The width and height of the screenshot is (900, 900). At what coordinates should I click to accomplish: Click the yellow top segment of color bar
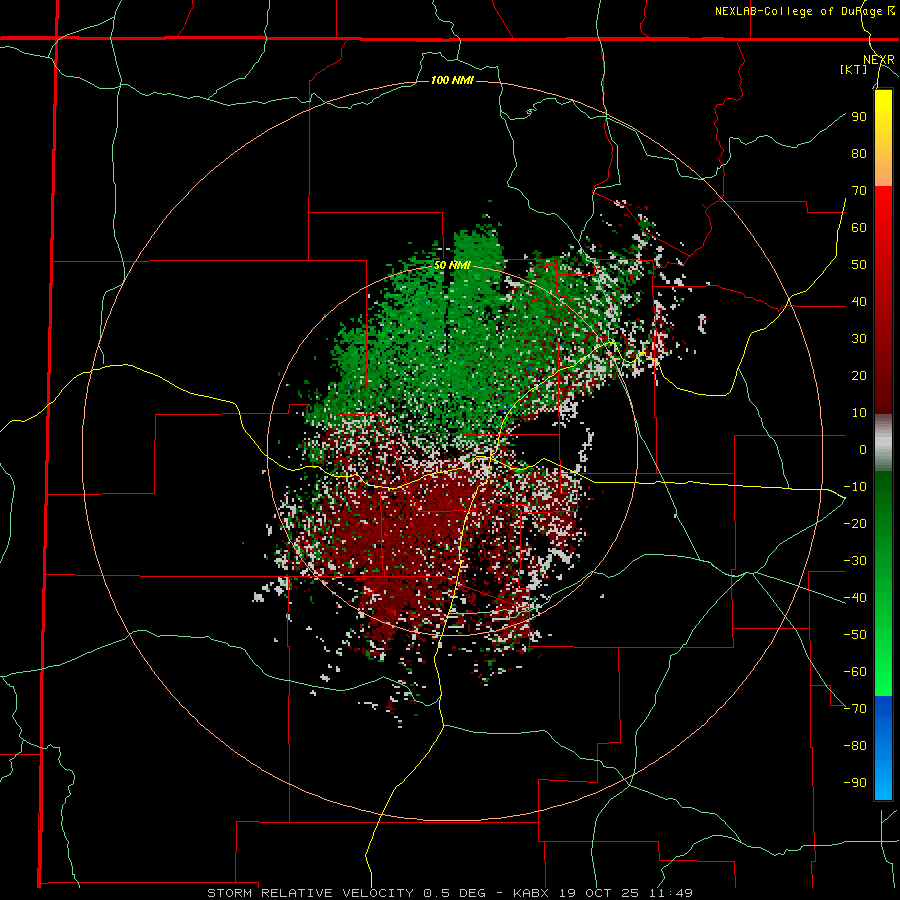883,138
